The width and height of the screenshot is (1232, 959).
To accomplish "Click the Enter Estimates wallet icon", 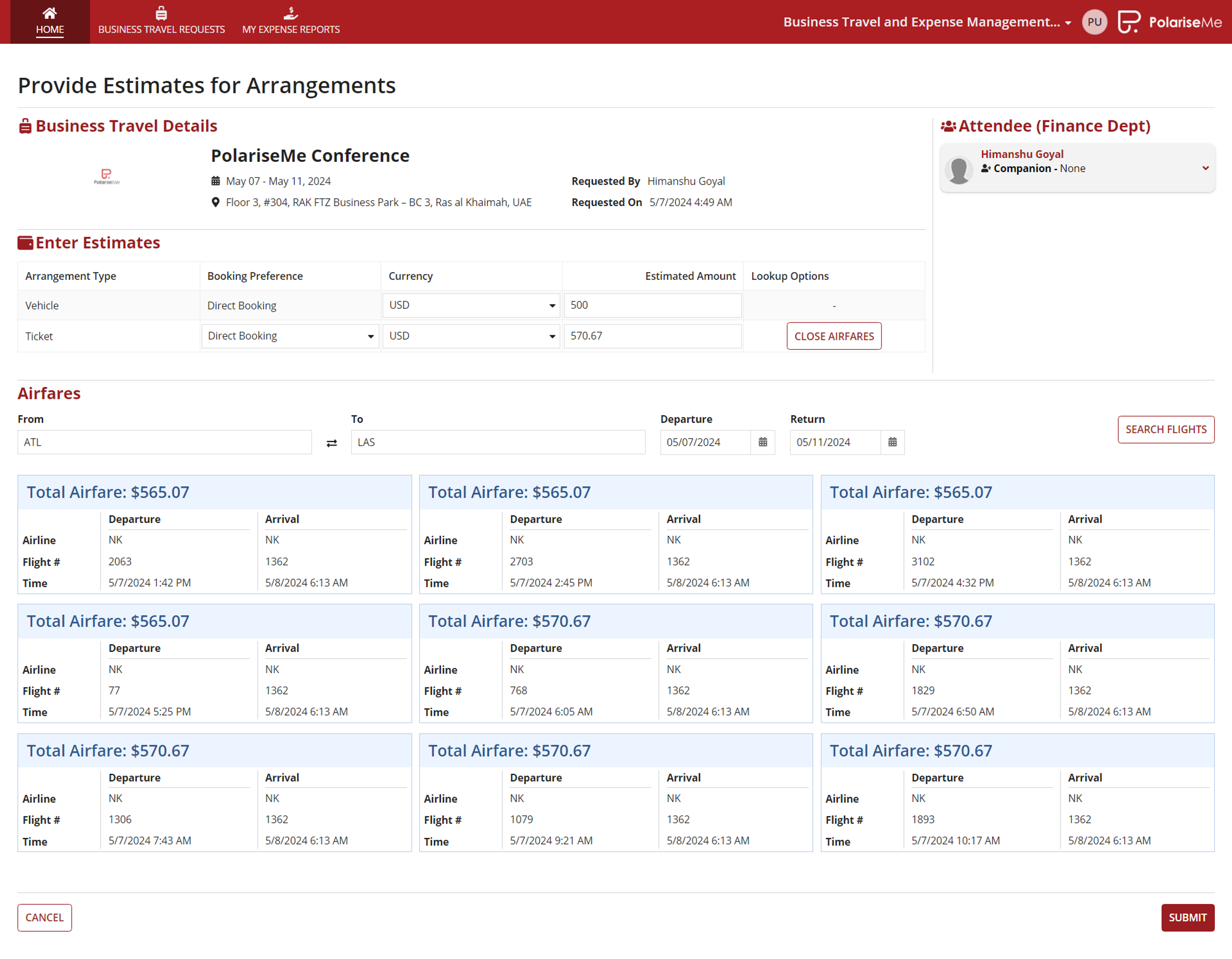I will click(25, 243).
